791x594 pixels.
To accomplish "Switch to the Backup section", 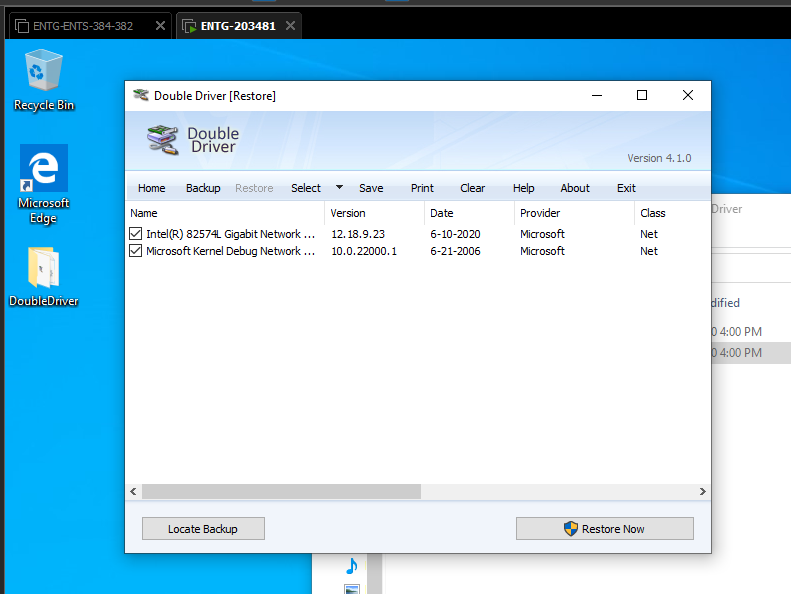I will tap(203, 188).
